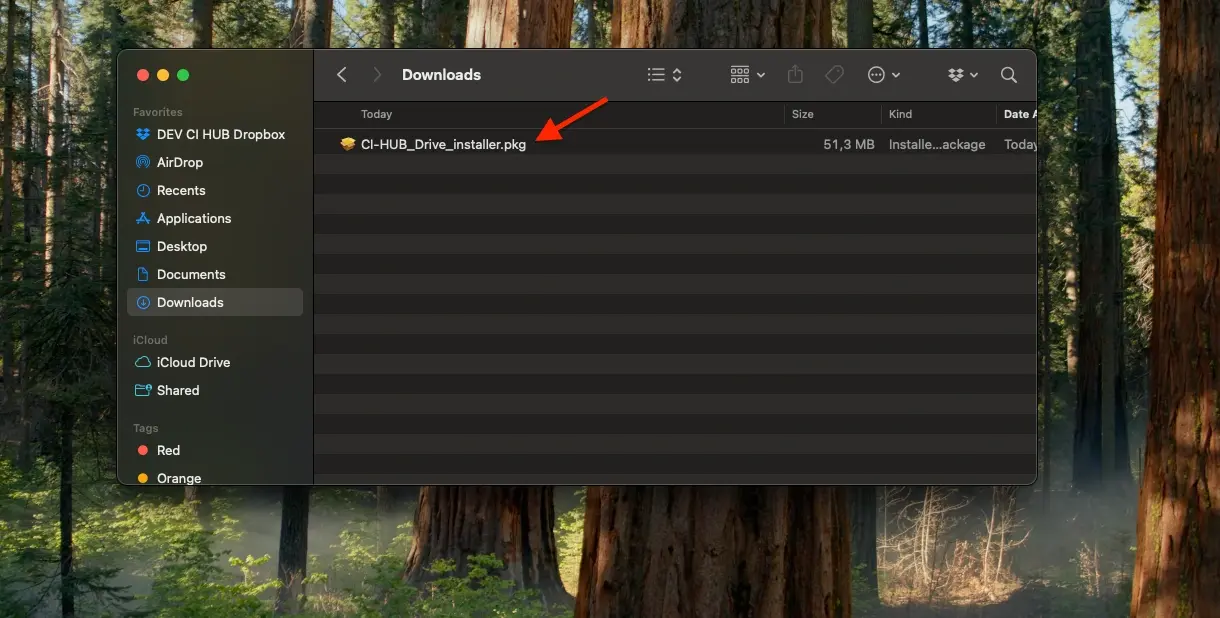This screenshot has height=618, width=1220.
Task: Click the green full-screen button
Action: [x=183, y=75]
